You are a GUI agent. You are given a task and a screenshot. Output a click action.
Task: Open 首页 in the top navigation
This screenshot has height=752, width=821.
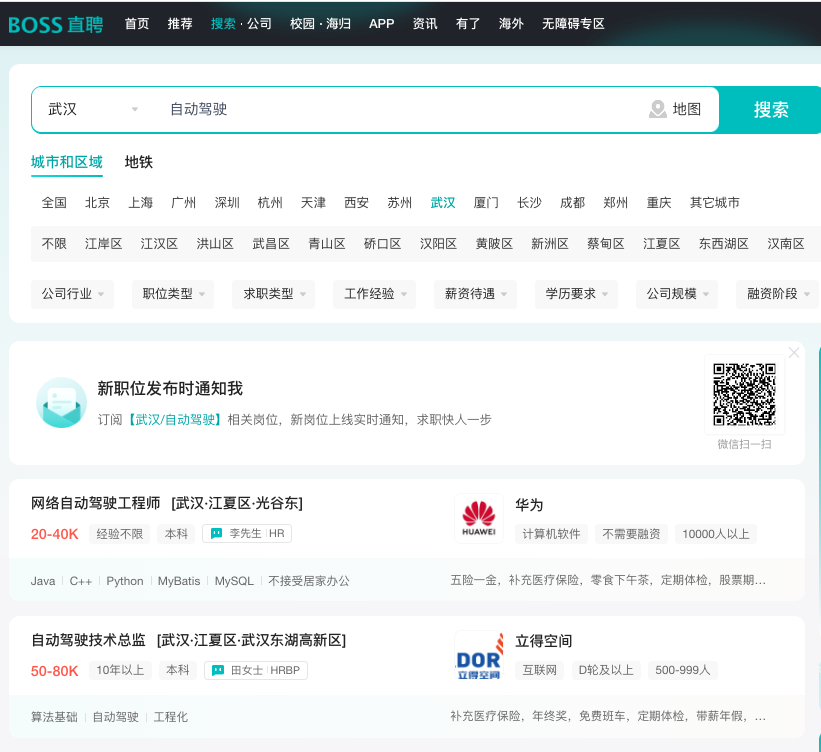pos(137,24)
